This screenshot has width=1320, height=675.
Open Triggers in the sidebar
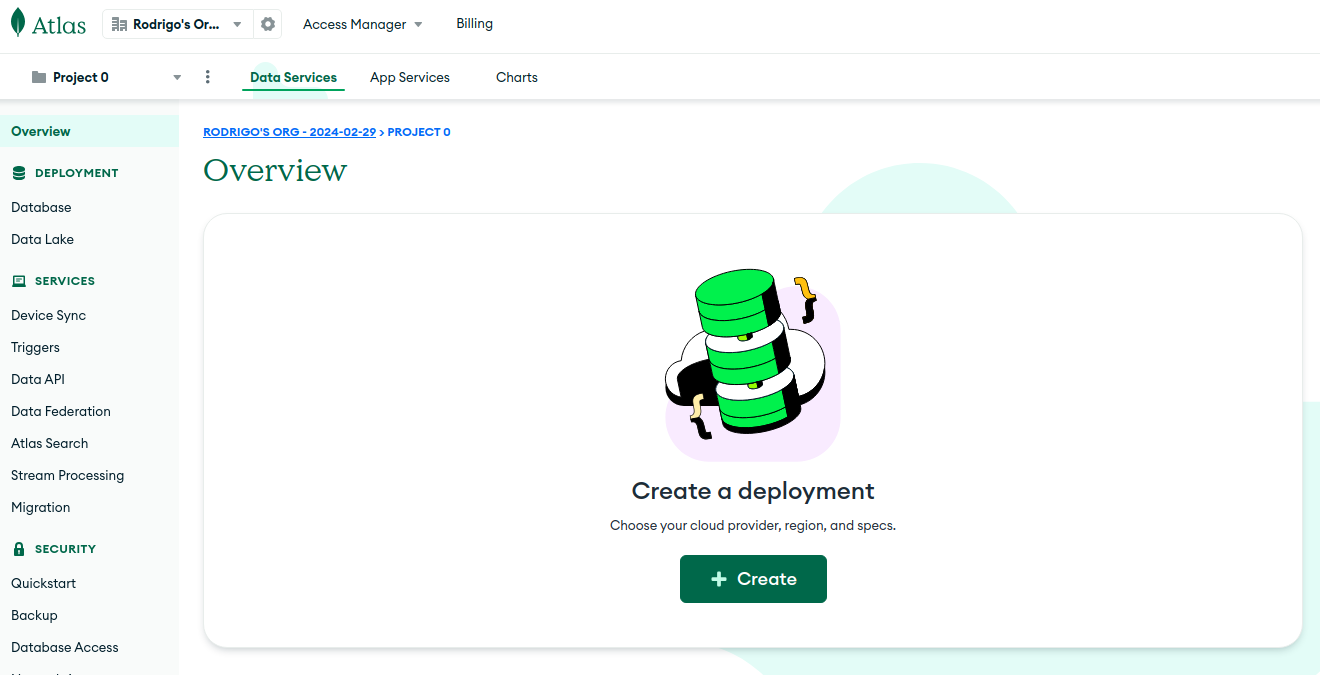(x=35, y=347)
